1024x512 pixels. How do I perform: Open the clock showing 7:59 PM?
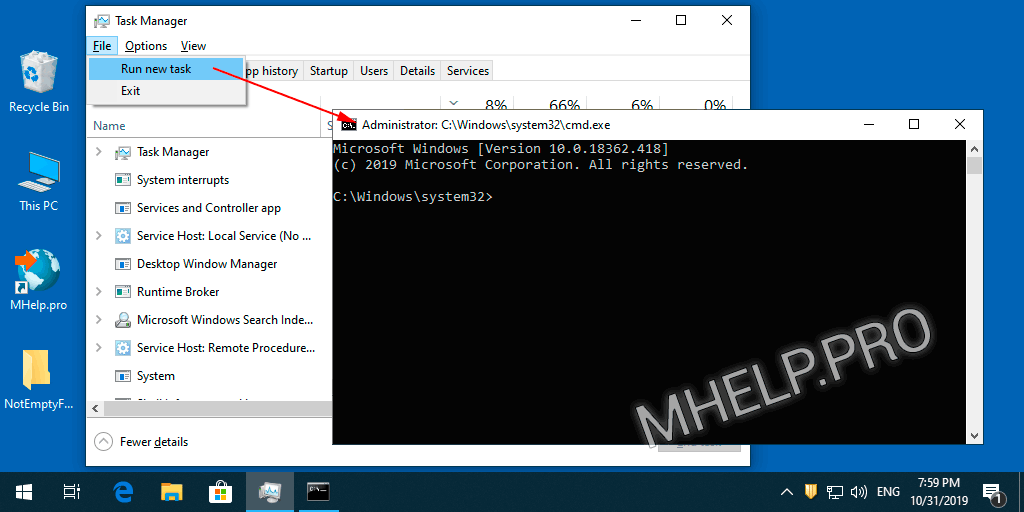938,492
